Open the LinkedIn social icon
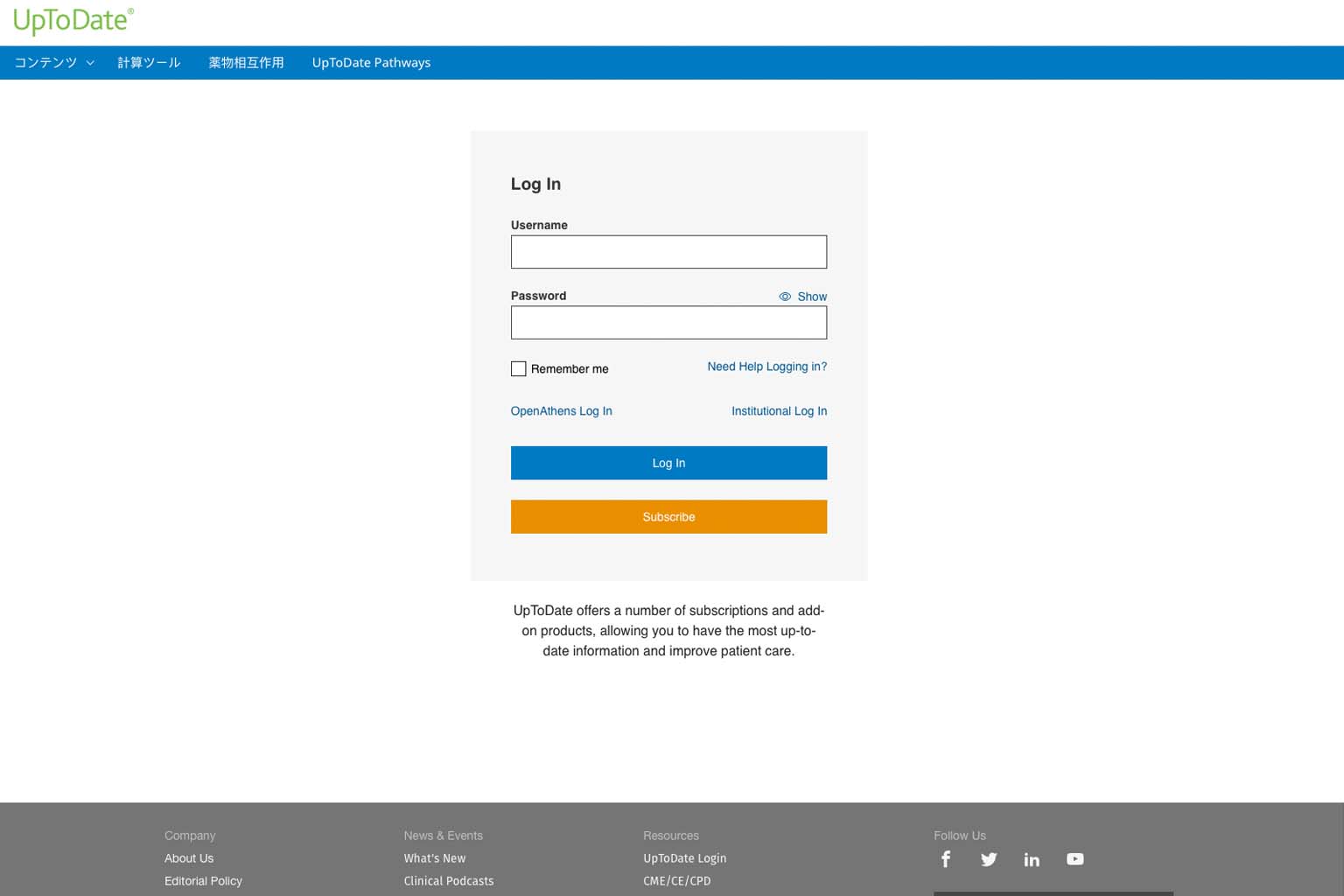Image resolution: width=1344 pixels, height=896 pixels. click(x=1032, y=859)
